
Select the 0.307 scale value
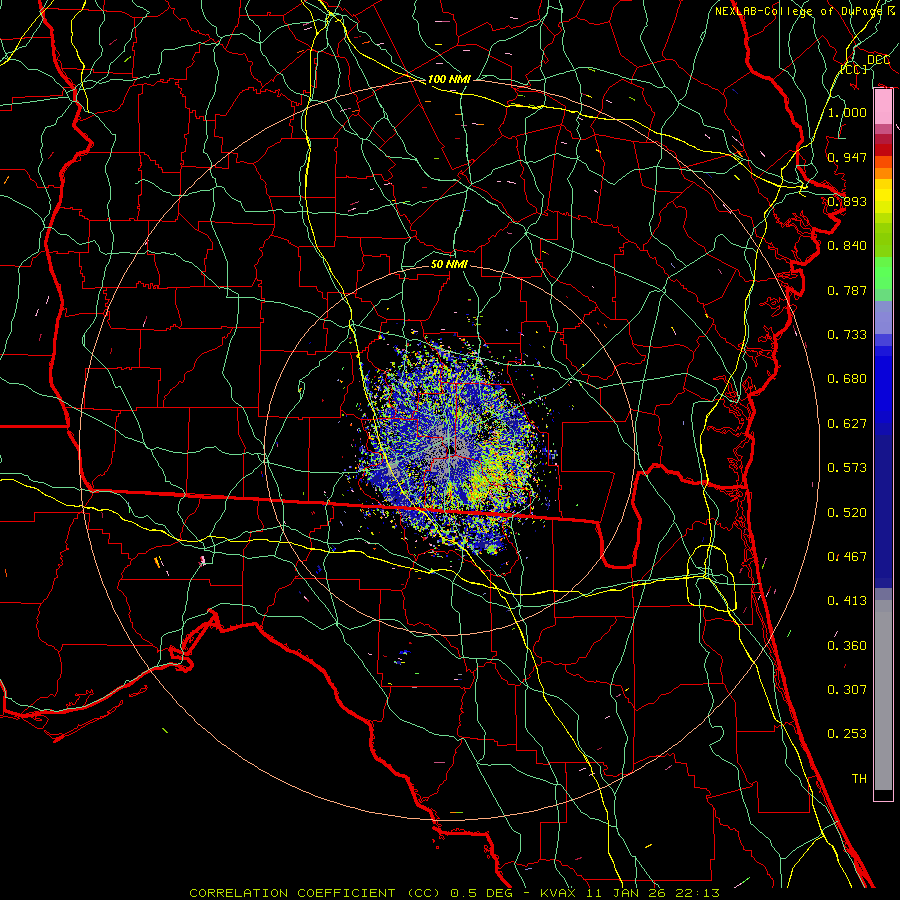click(x=847, y=690)
